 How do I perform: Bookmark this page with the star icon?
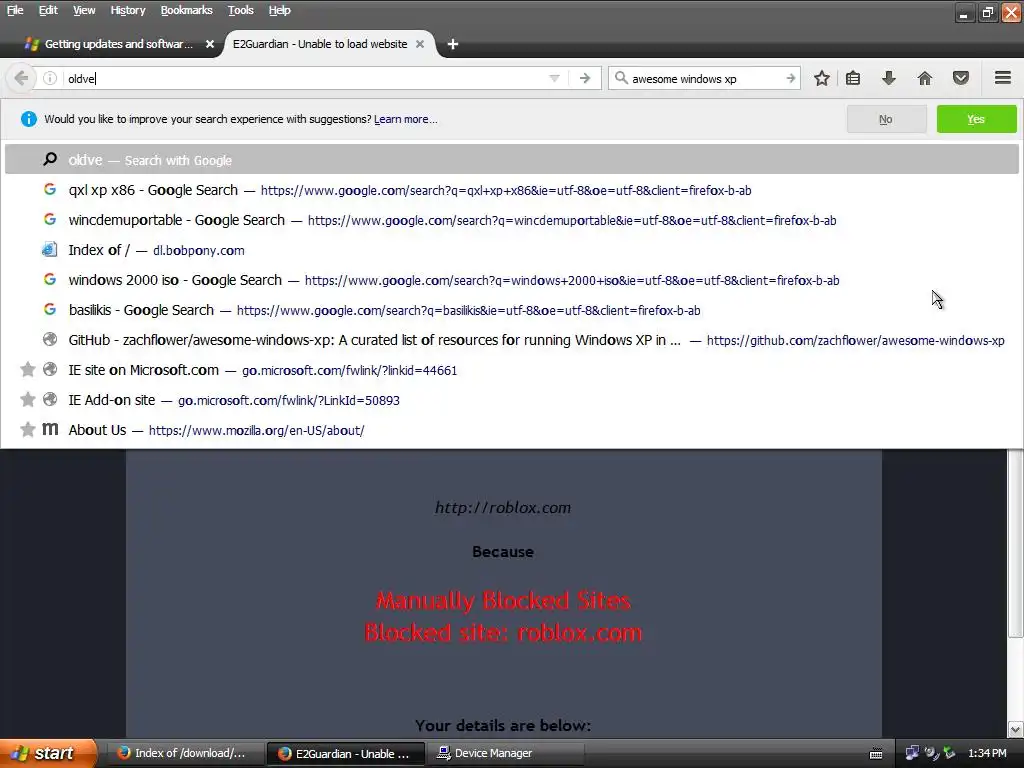point(822,78)
